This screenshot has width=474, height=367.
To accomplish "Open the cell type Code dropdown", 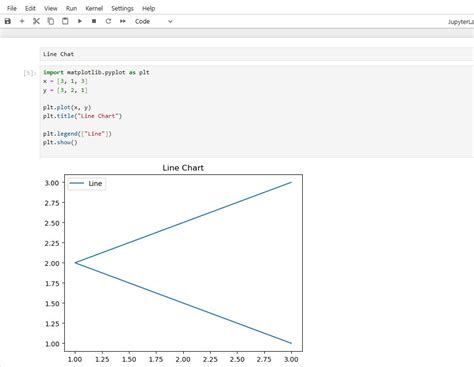I will pos(154,21).
